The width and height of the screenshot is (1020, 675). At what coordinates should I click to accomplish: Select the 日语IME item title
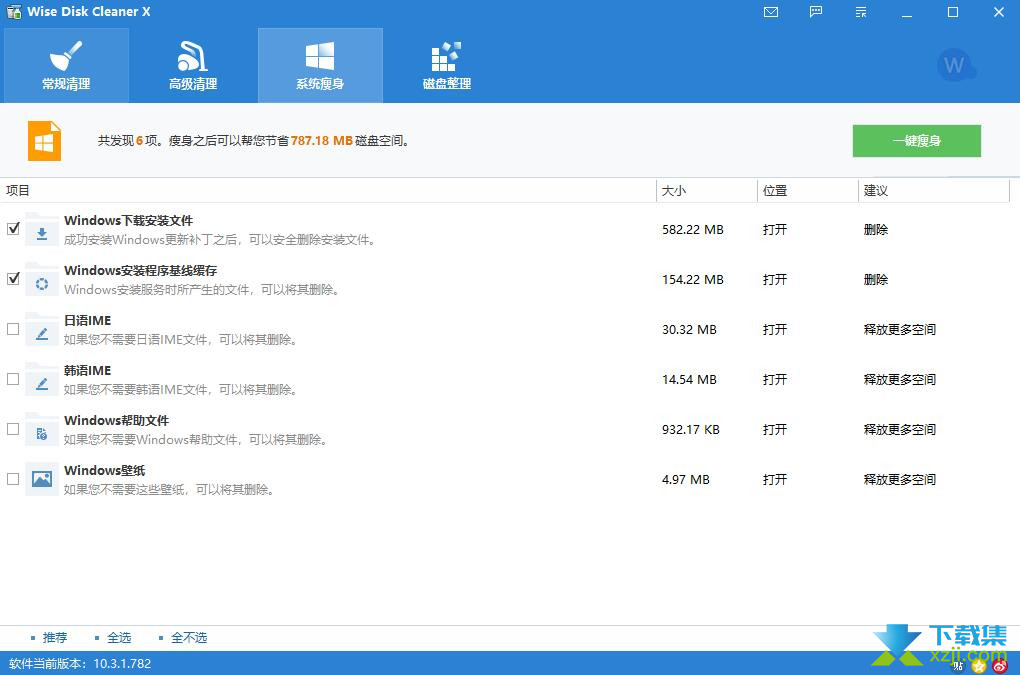[x=87, y=321]
